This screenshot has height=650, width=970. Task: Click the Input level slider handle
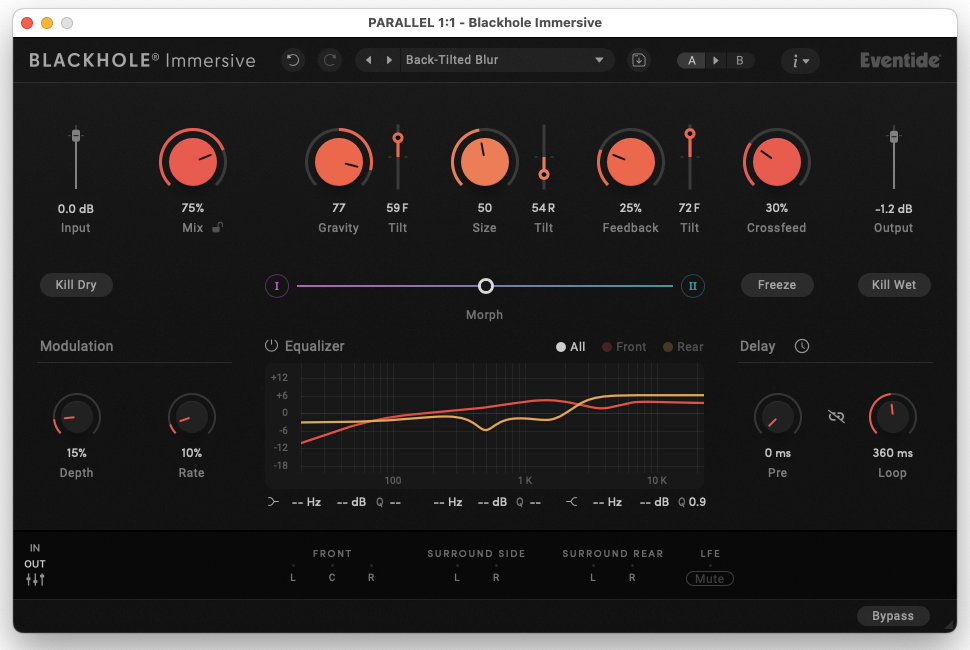76,135
